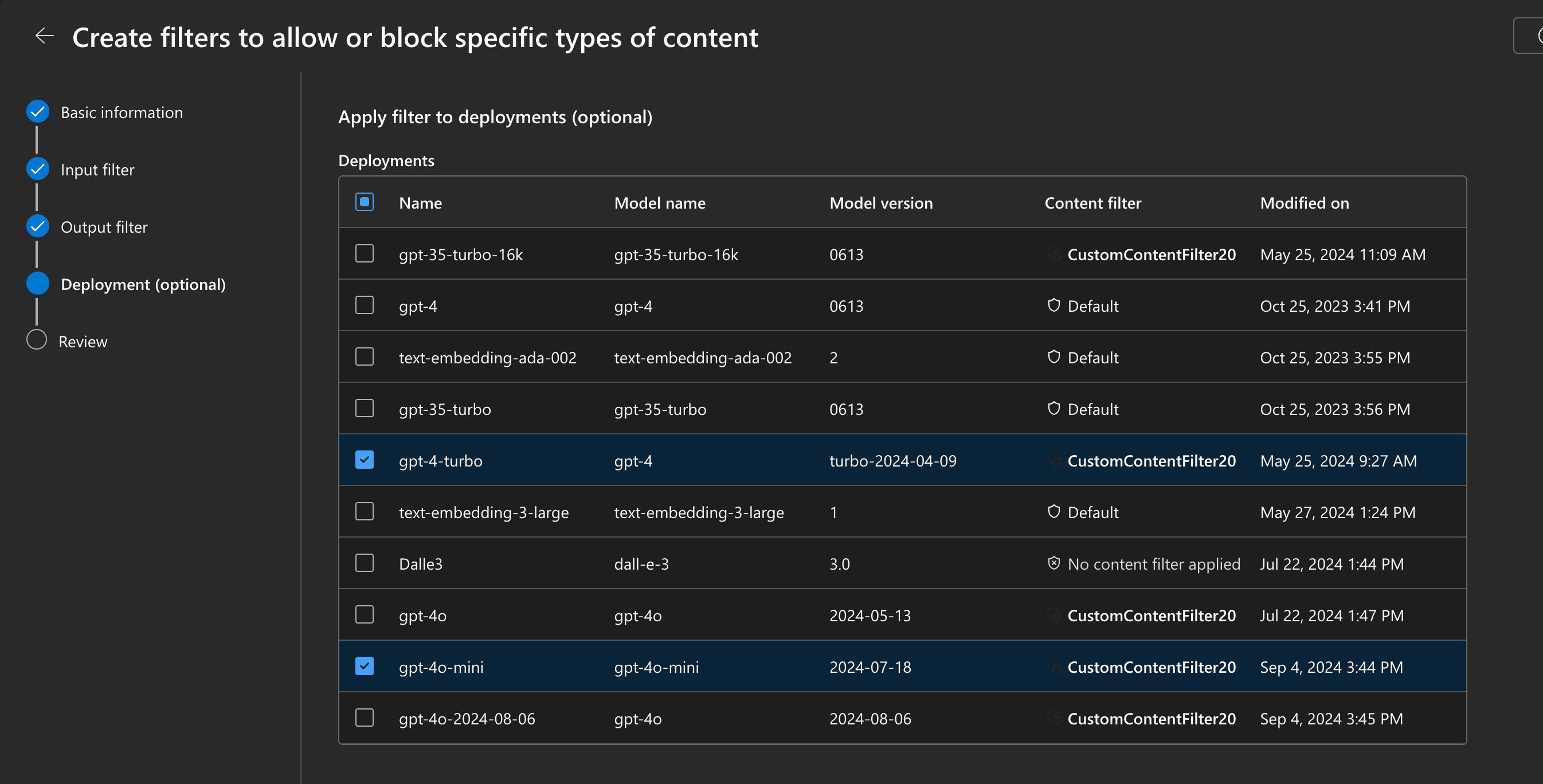Check the text-embedding-ada-002 deployment checkbox
The height and width of the screenshot is (784, 1543).
(364, 356)
